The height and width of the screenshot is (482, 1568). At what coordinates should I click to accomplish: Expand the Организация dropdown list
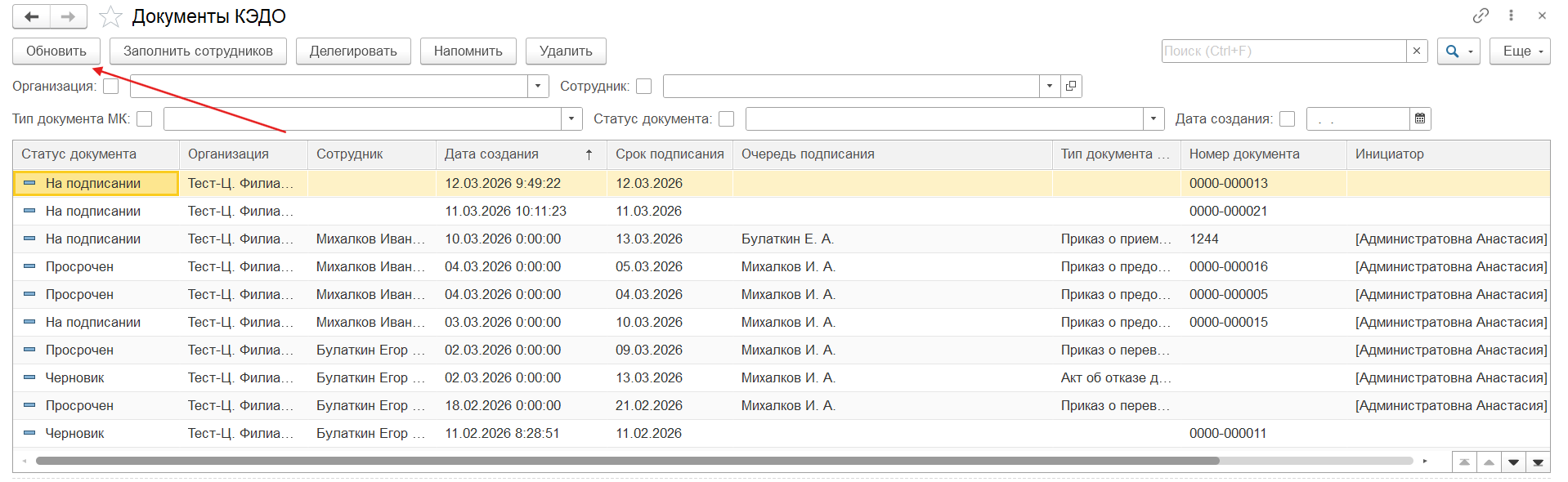(x=538, y=86)
